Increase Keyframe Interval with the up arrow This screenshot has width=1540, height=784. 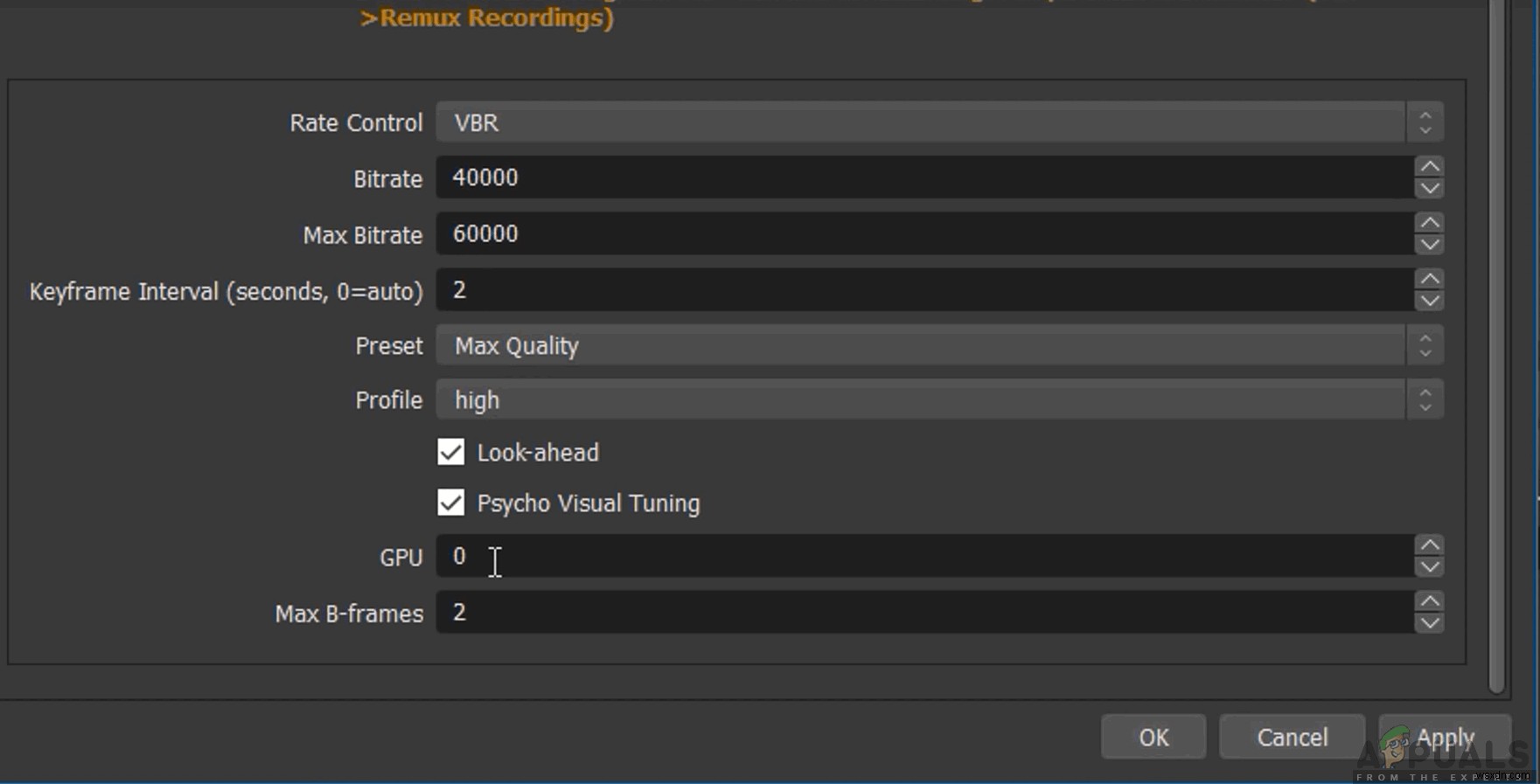click(x=1429, y=278)
